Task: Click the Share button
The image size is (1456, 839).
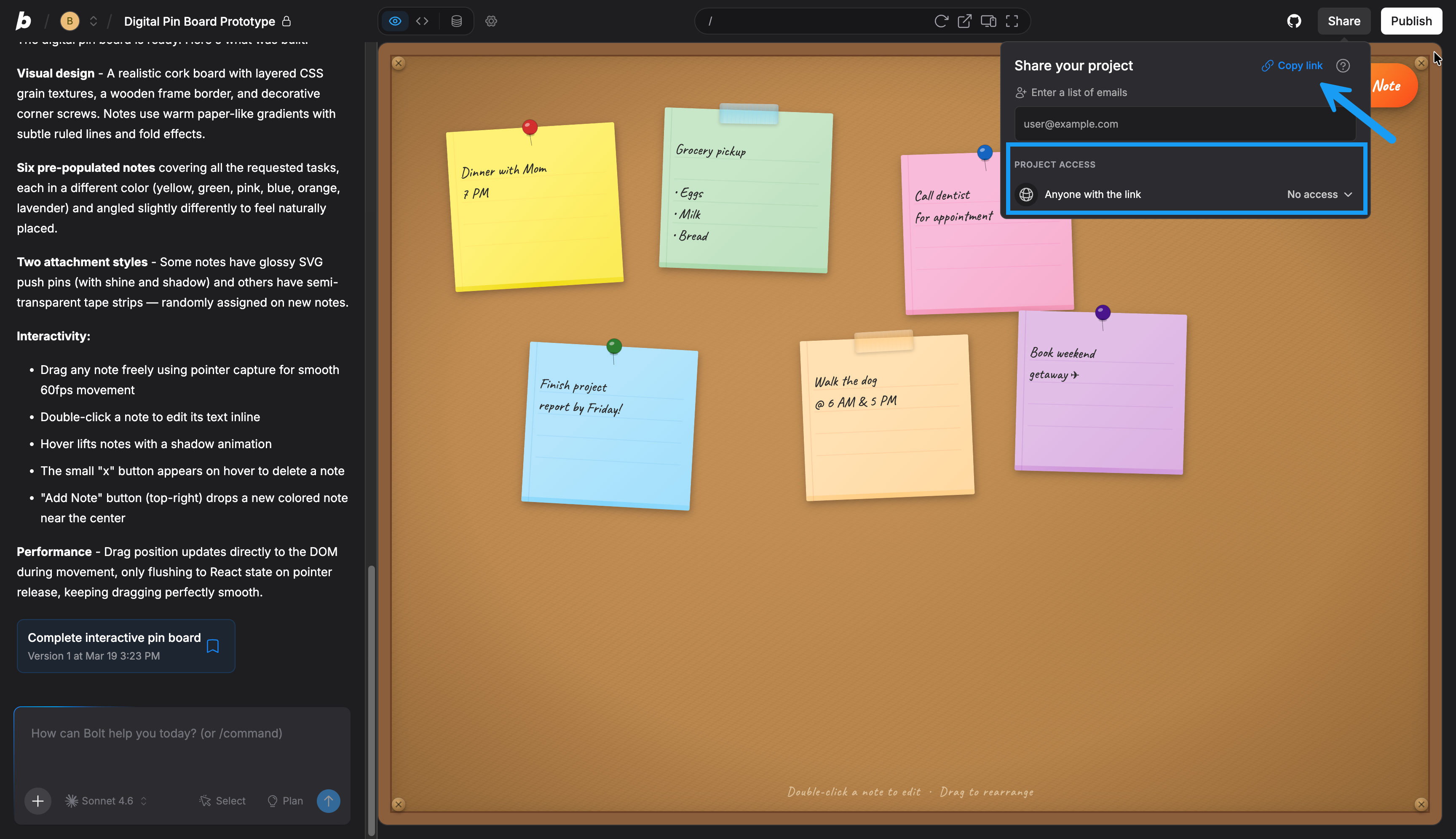Action: tap(1344, 21)
